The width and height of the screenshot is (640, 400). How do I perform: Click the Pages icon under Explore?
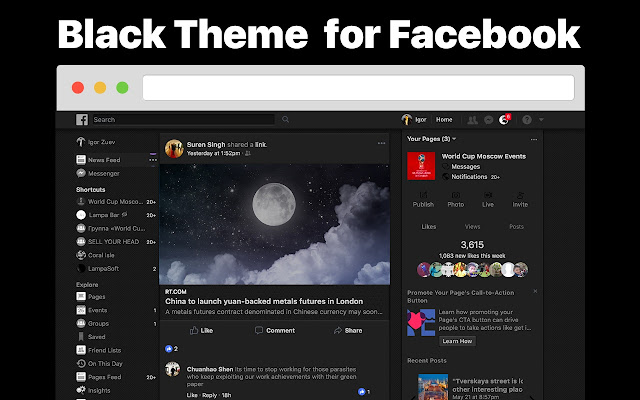pyautogui.click(x=81, y=296)
